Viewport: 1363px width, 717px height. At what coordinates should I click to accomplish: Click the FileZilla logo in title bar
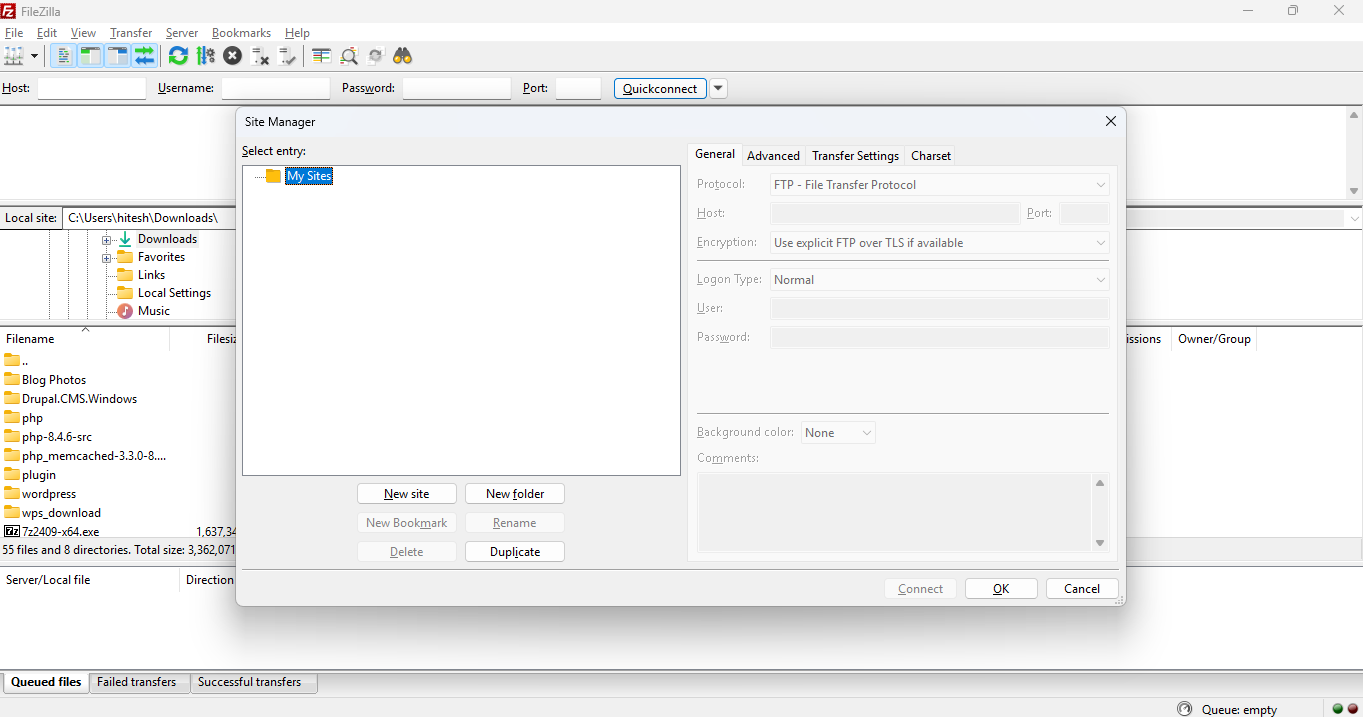[9, 10]
